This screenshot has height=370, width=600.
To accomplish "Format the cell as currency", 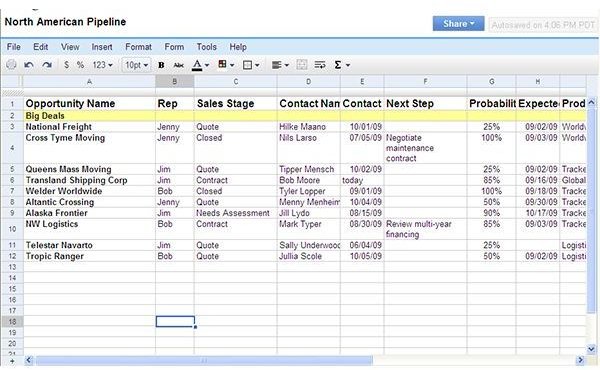I will pyautogui.click(x=67, y=65).
